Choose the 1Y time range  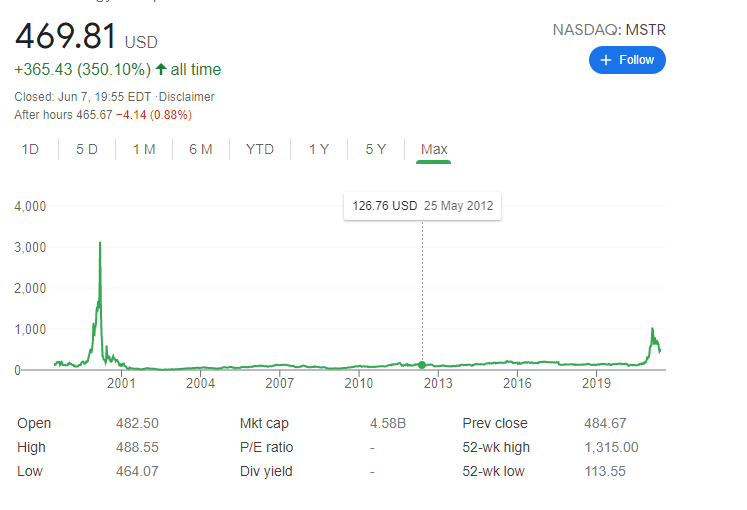[x=319, y=149]
